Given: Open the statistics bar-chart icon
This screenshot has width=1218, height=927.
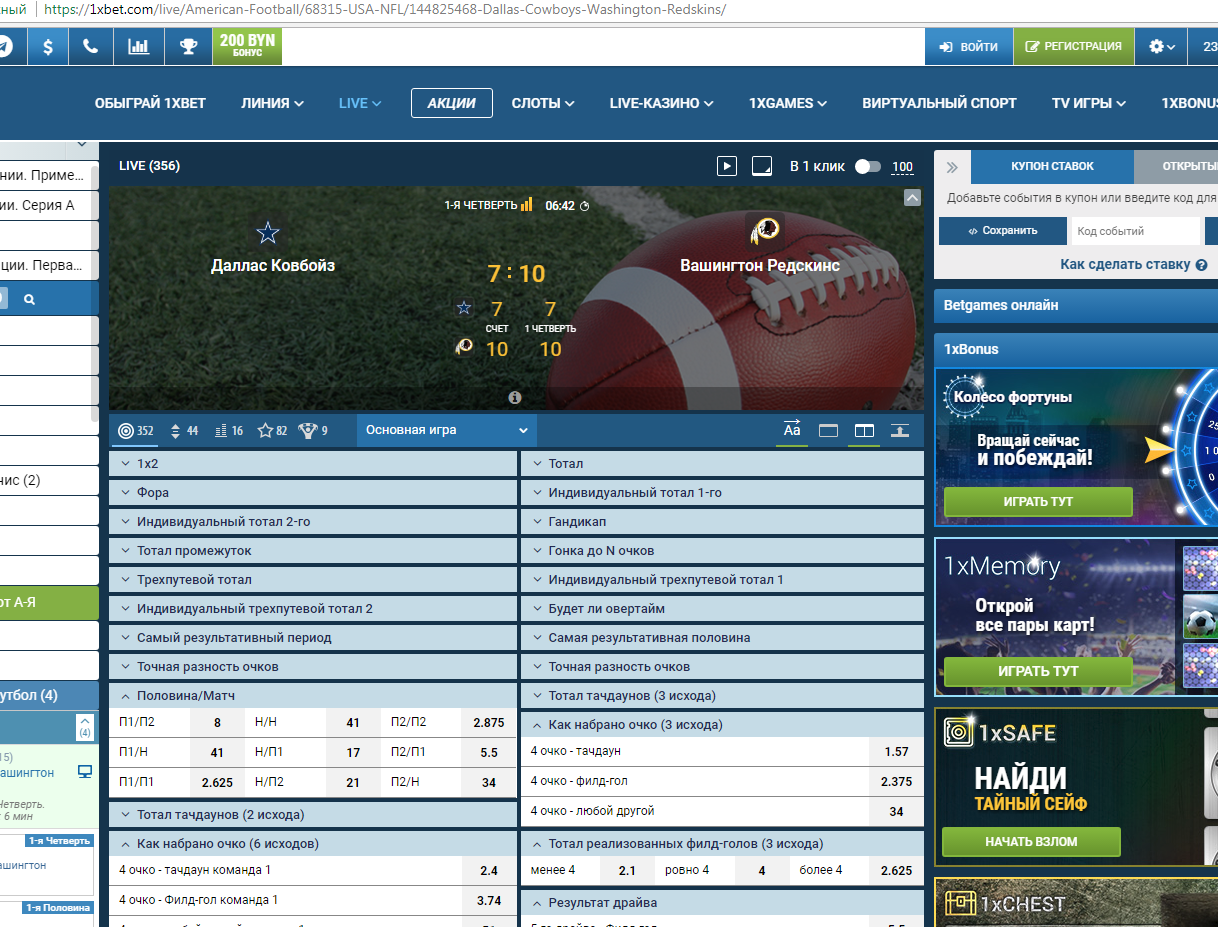Looking at the screenshot, I should point(139,46).
